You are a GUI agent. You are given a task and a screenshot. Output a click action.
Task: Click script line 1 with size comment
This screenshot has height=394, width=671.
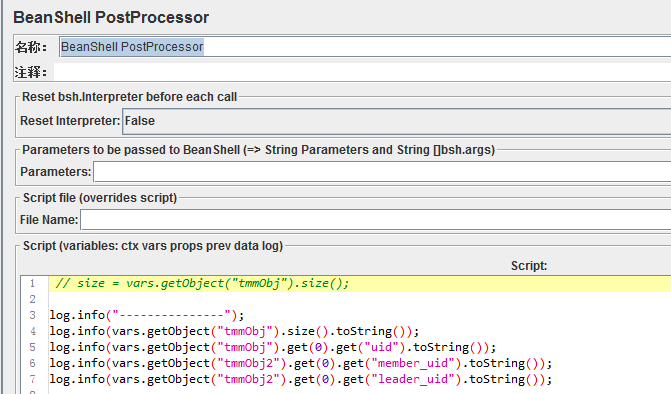pyautogui.click(x=360, y=284)
